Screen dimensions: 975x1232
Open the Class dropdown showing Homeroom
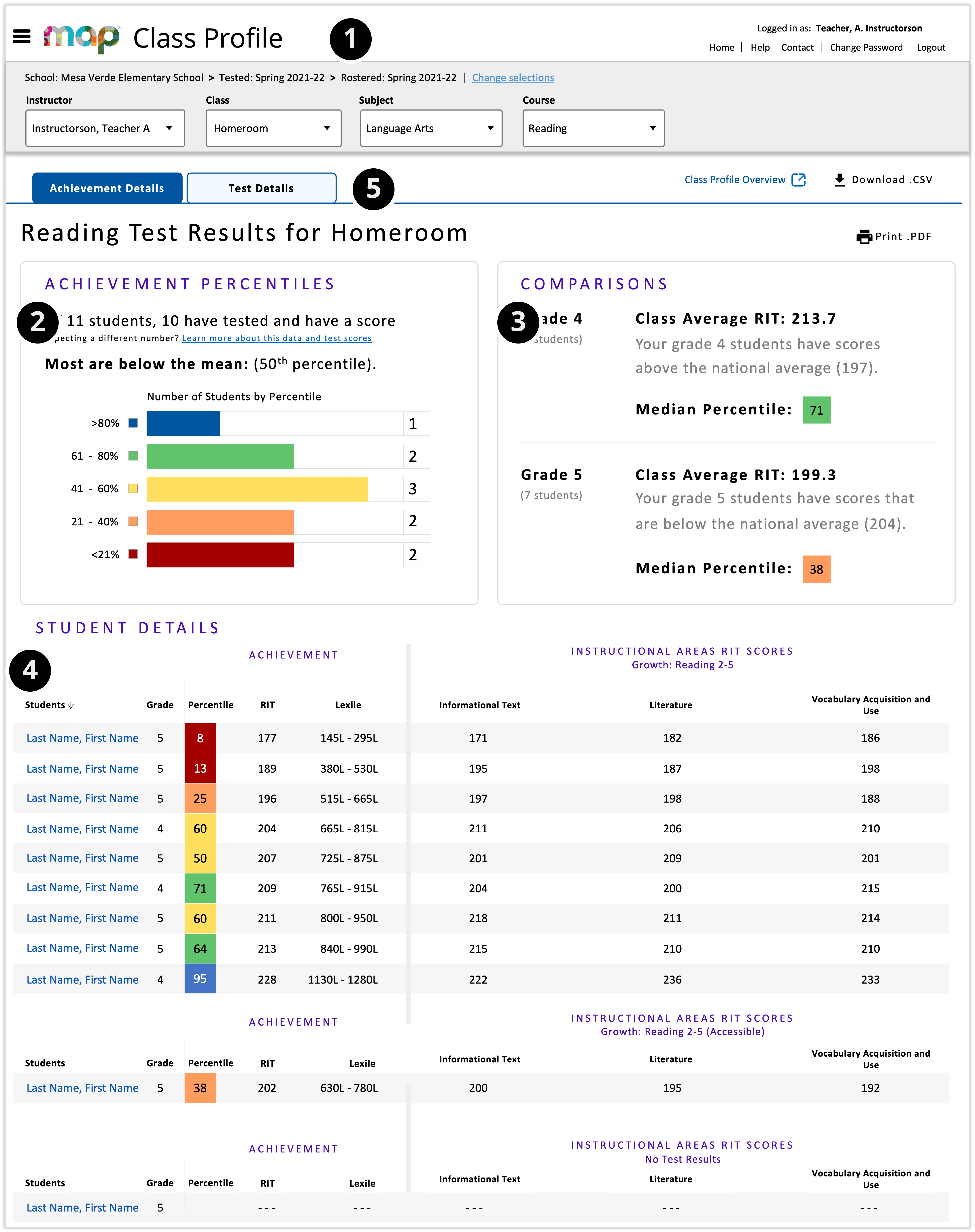coord(273,129)
